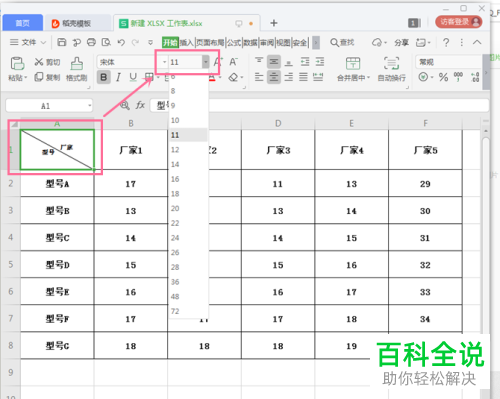Switch to the 页面布局 ribbon tab
The width and height of the screenshot is (500, 399).
tap(210, 42)
